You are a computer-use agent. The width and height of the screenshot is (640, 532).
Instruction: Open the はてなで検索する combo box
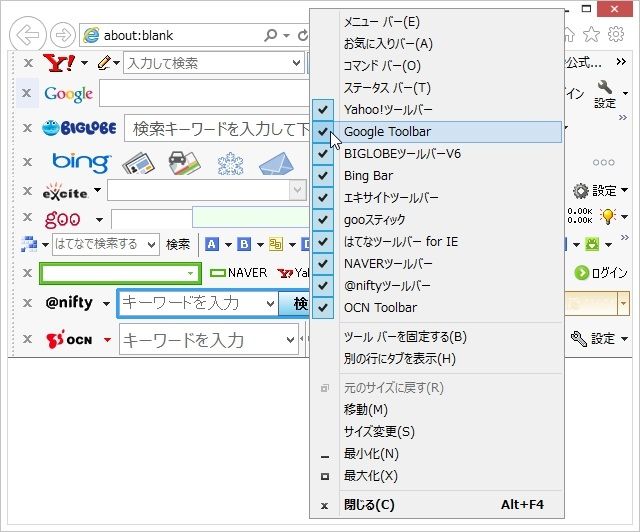[x=106, y=244]
